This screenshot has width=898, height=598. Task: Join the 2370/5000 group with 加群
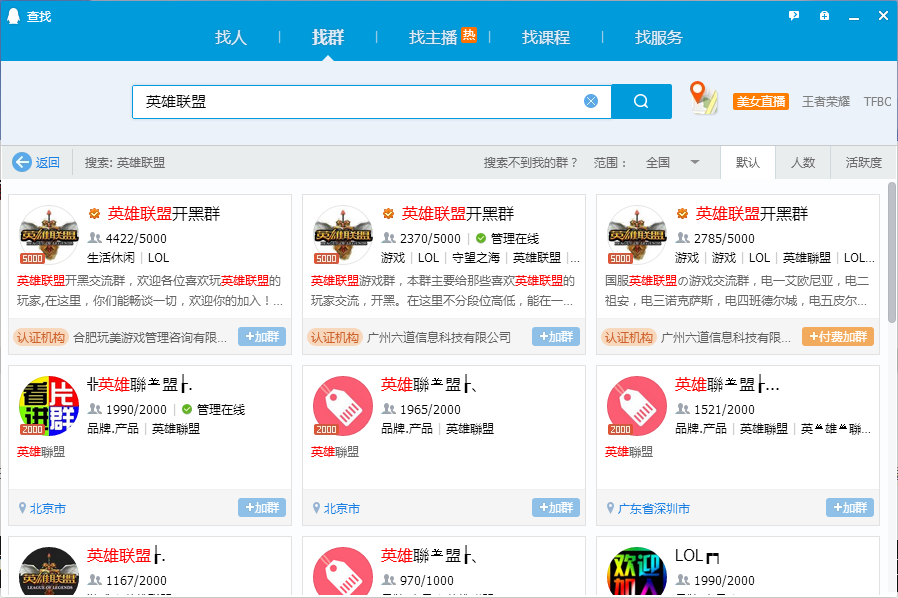[x=556, y=337]
